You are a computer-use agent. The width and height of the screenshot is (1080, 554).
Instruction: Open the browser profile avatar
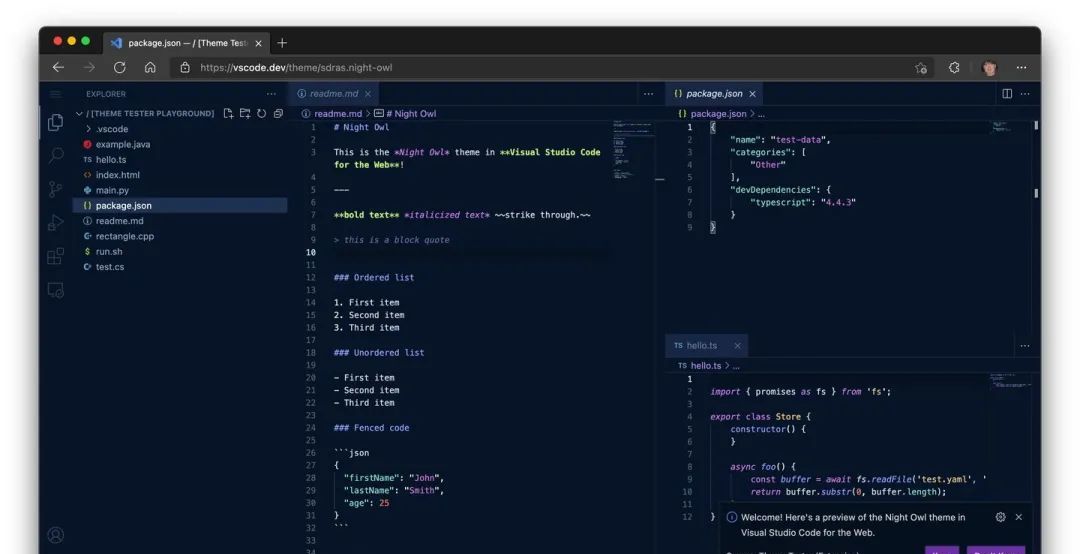(x=990, y=68)
